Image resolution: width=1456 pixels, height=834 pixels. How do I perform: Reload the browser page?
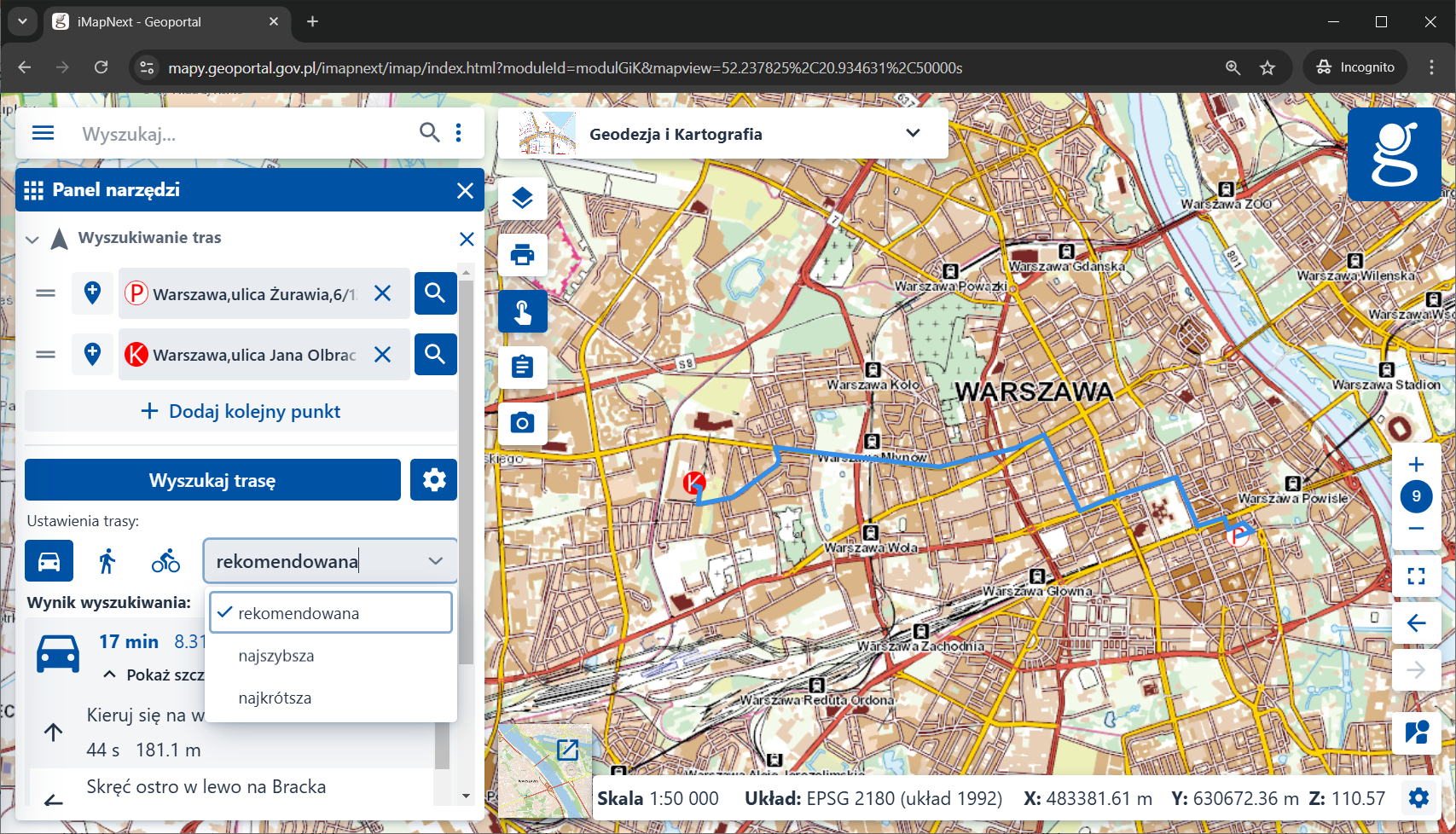(101, 67)
